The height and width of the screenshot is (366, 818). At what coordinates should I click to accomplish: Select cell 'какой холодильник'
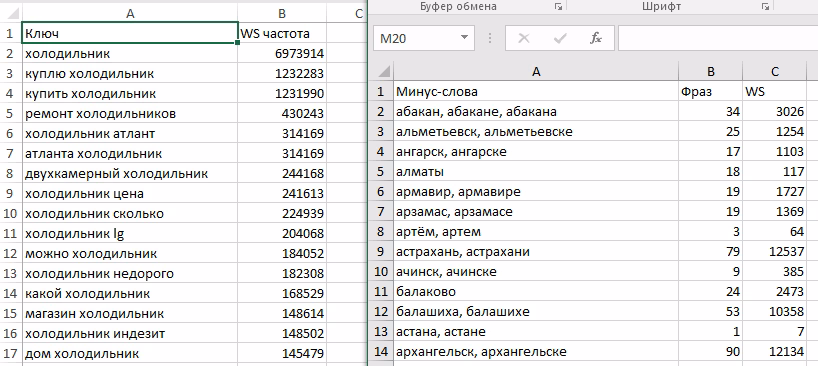(x=130, y=294)
